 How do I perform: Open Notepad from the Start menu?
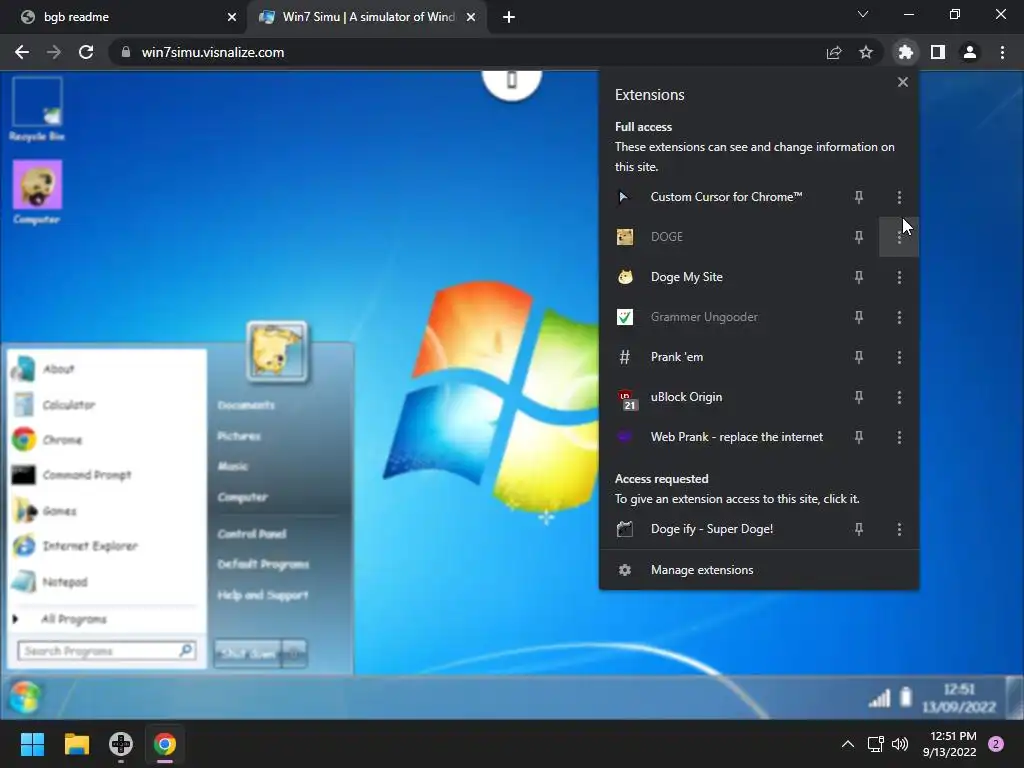106,581
